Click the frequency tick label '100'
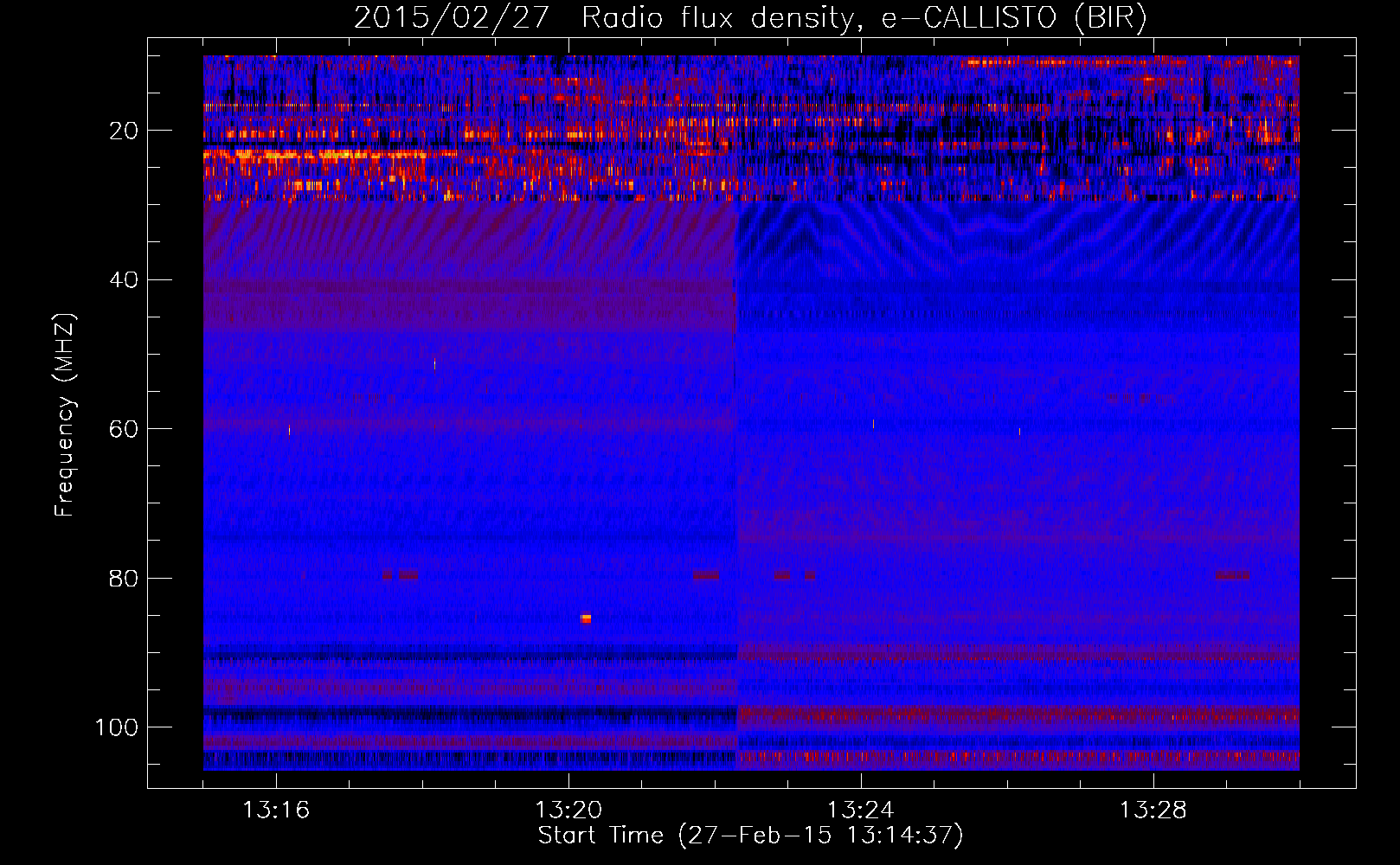This screenshot has height=865, width=1400. [117, 727]
